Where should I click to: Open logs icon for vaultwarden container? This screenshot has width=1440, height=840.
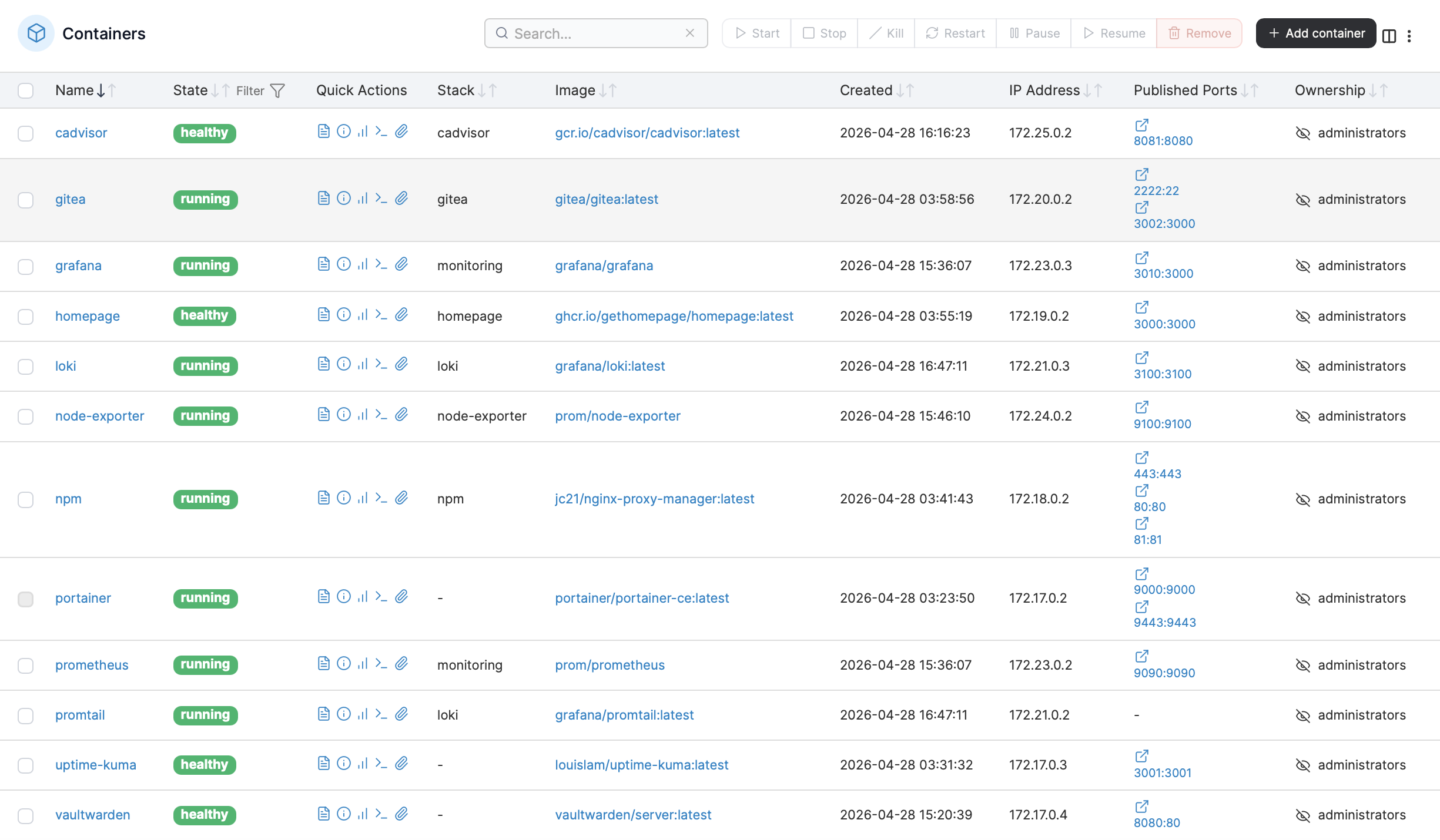(323, 814)
